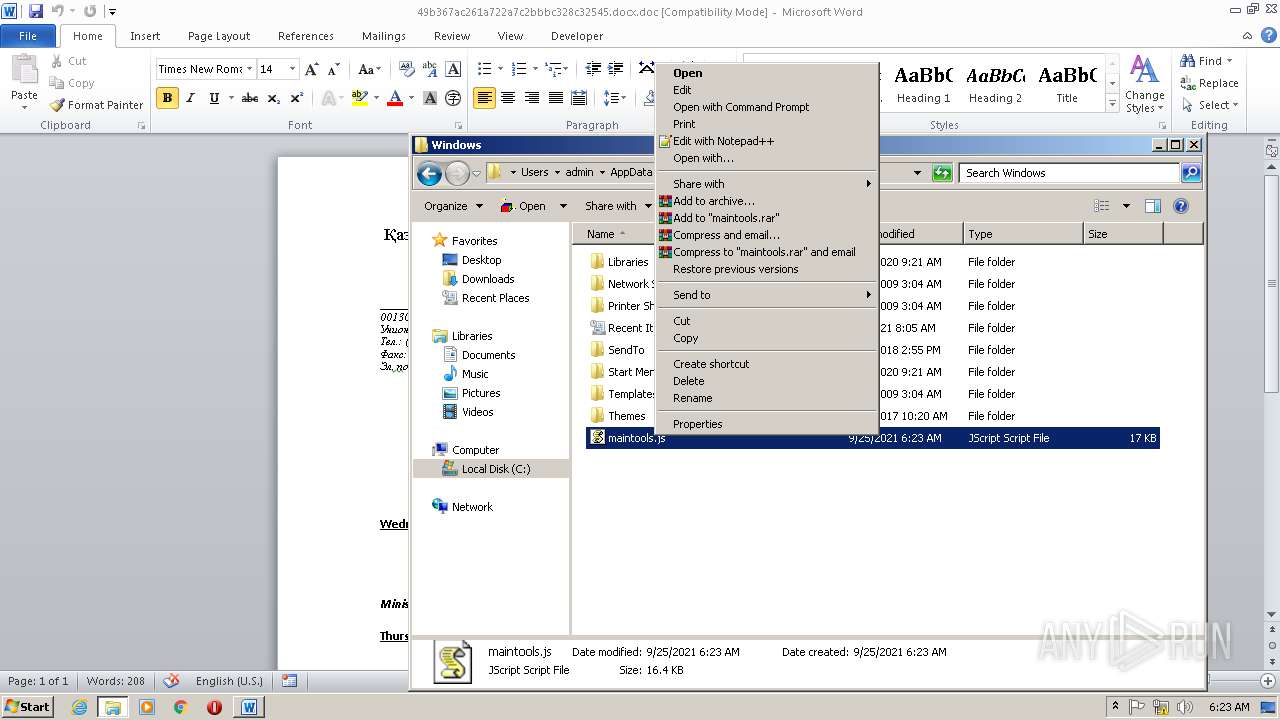Enable Justify alignment in Paragraph group
The width and height of the screenshot is (1280, 720).
[555, 98]
